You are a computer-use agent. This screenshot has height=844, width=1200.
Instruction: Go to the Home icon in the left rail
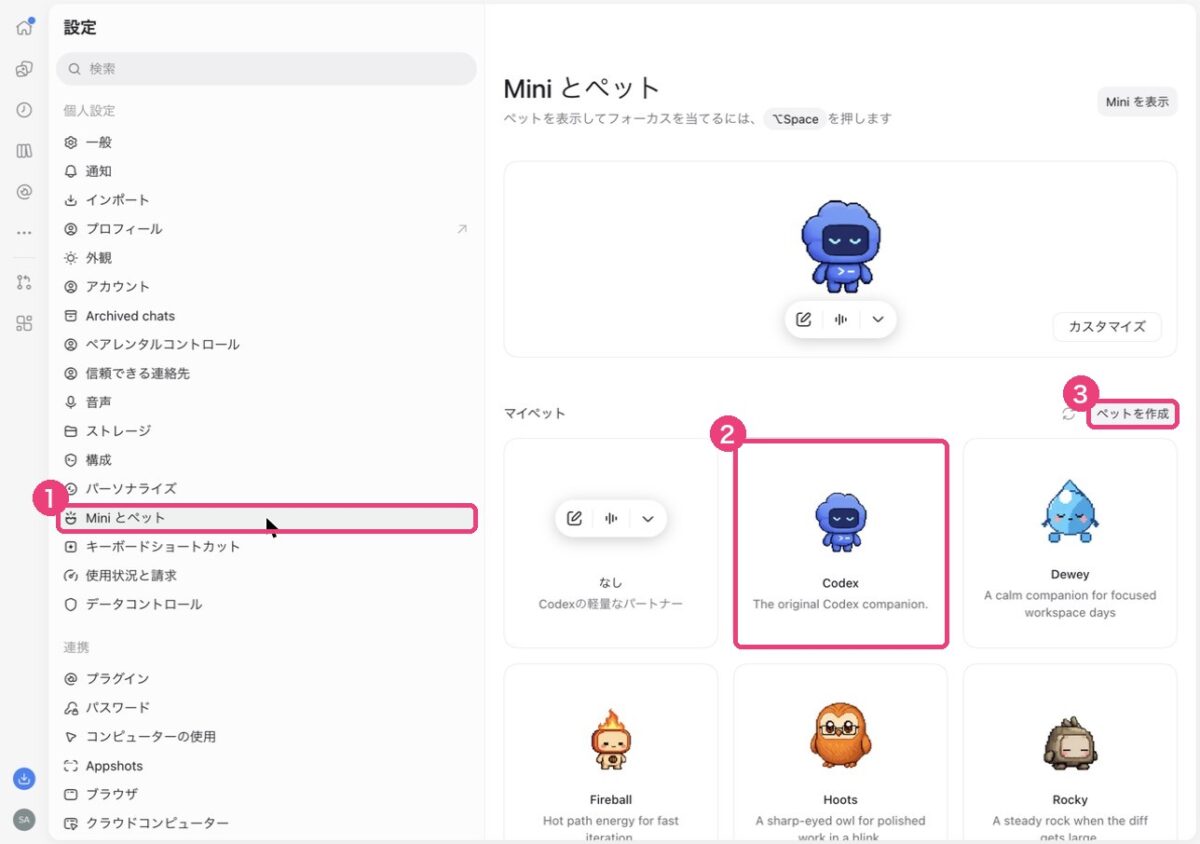click(24, 27)
